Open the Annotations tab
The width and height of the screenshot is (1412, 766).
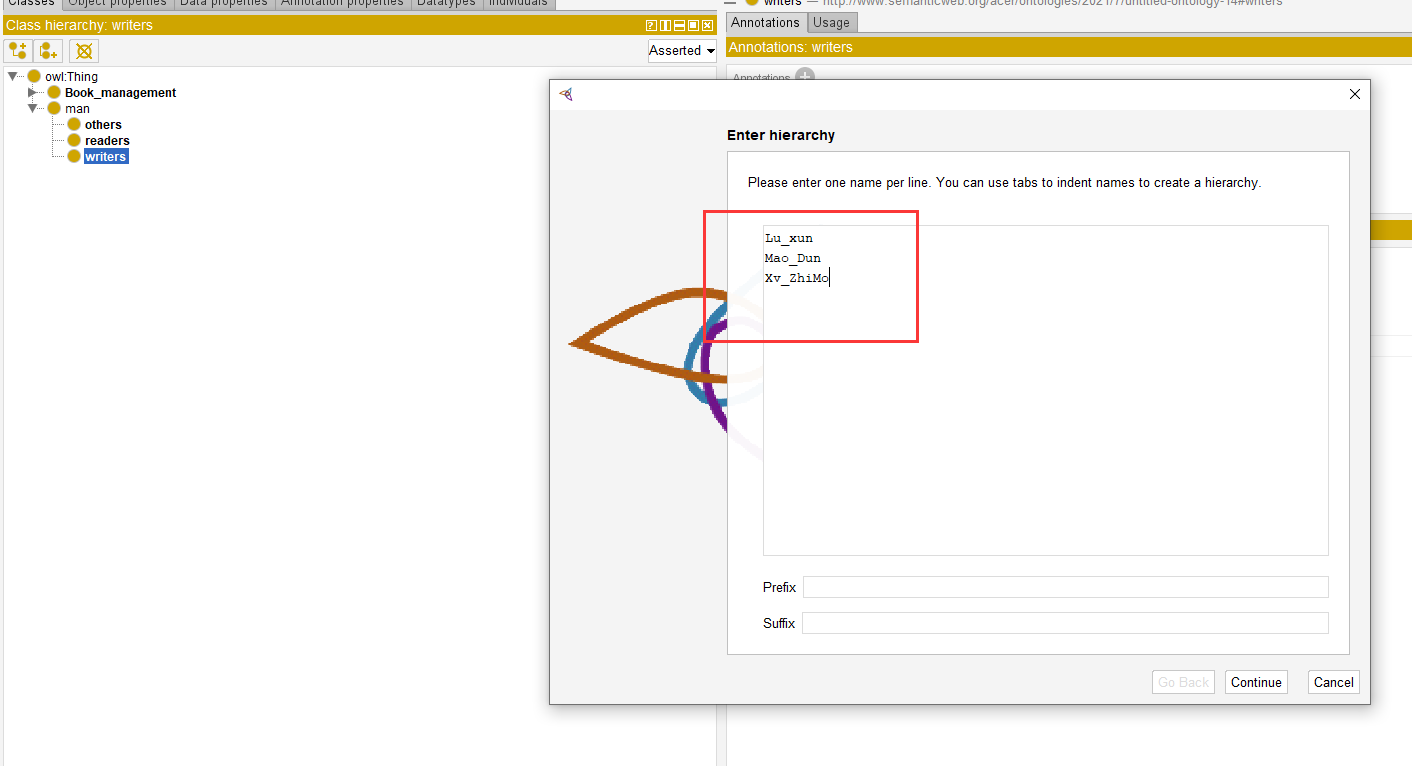[766, 22]
